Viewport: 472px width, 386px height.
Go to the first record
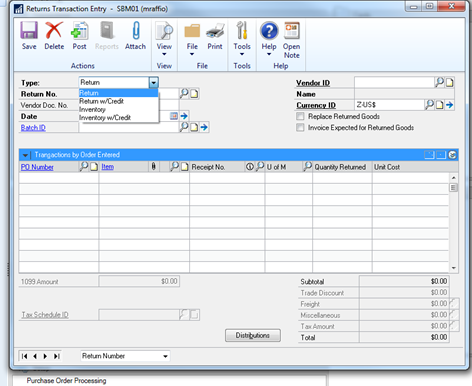pyautogui.click(x=24, y=356)
